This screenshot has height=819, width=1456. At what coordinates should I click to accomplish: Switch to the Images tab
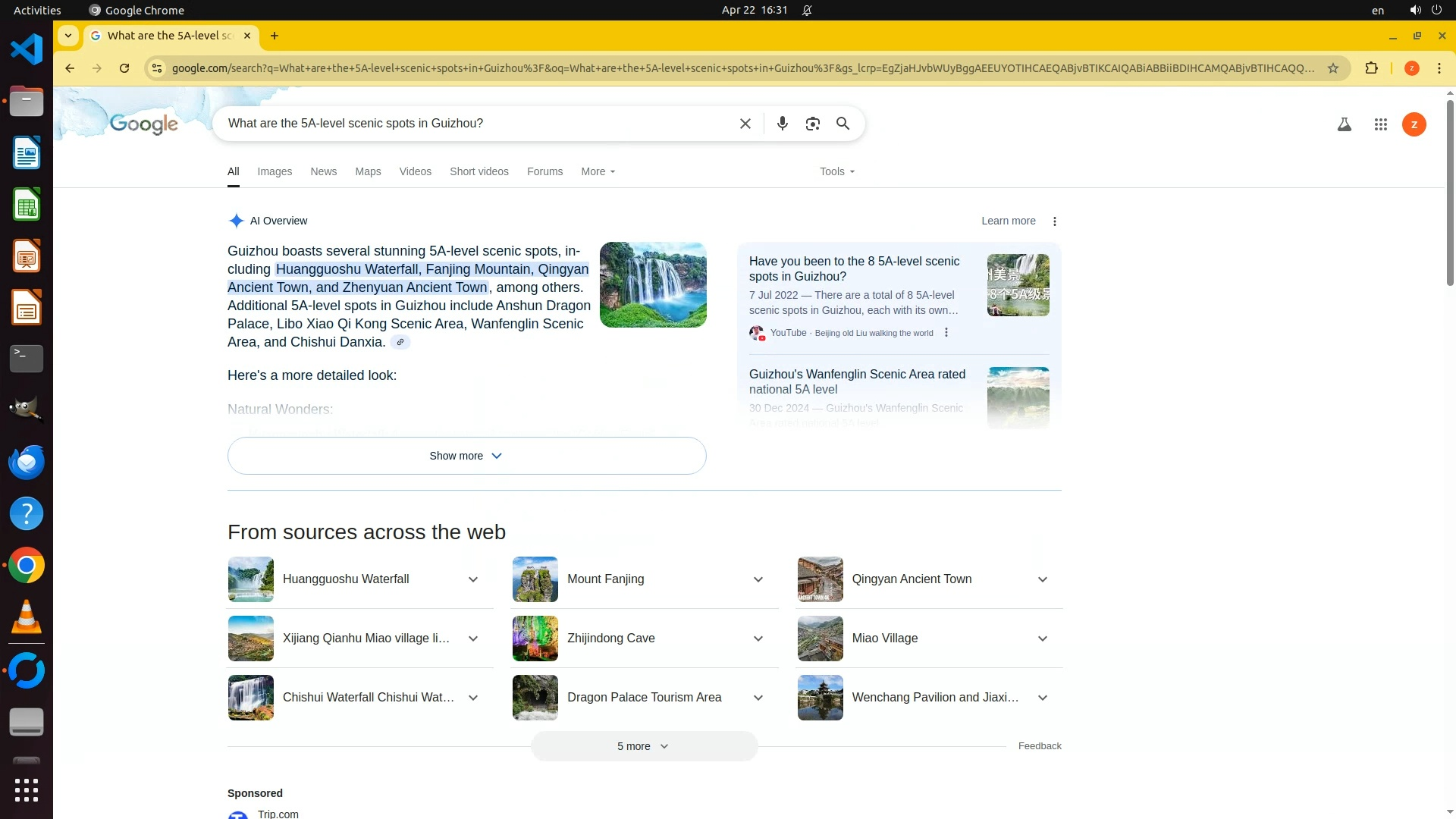pyautogui.click(x=274, y=172)
